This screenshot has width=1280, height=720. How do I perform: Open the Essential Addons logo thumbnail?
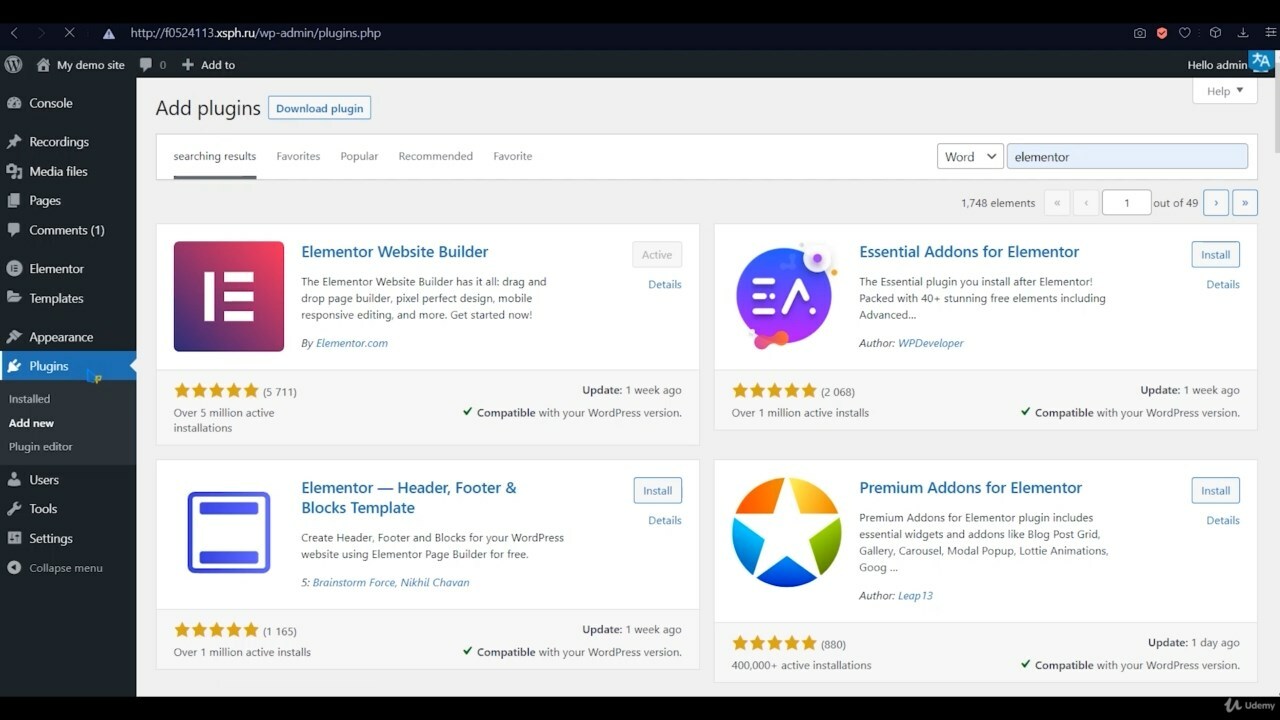click(784, 296)
